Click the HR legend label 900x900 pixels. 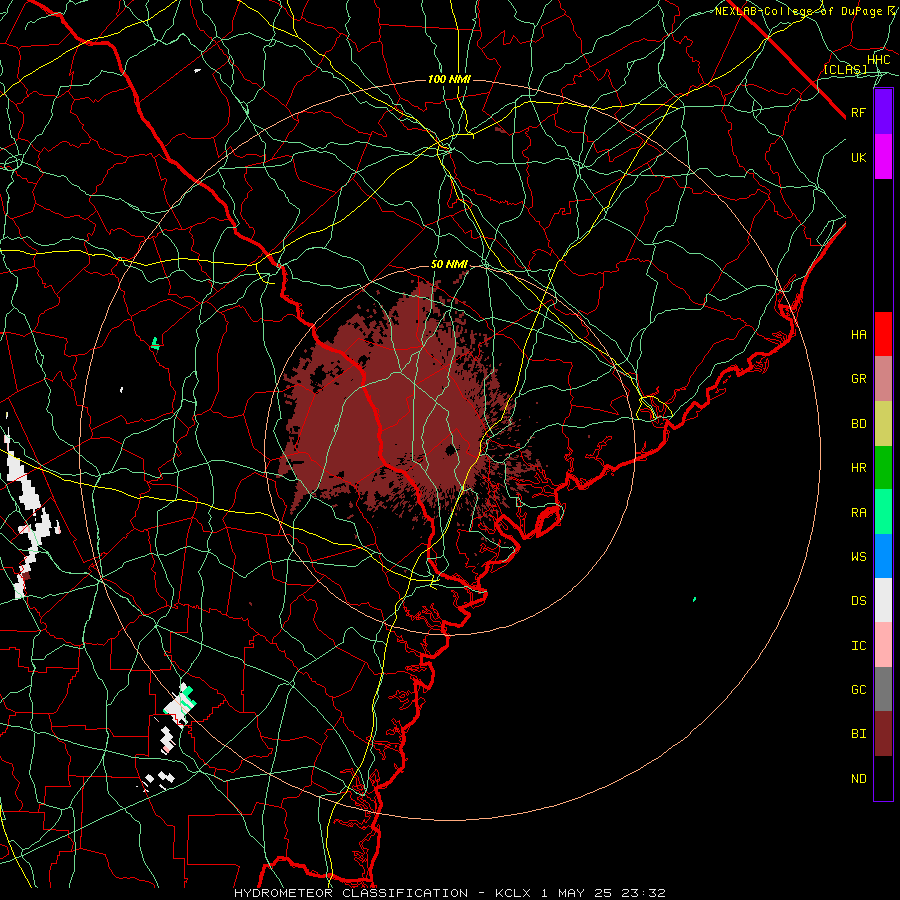858,468
